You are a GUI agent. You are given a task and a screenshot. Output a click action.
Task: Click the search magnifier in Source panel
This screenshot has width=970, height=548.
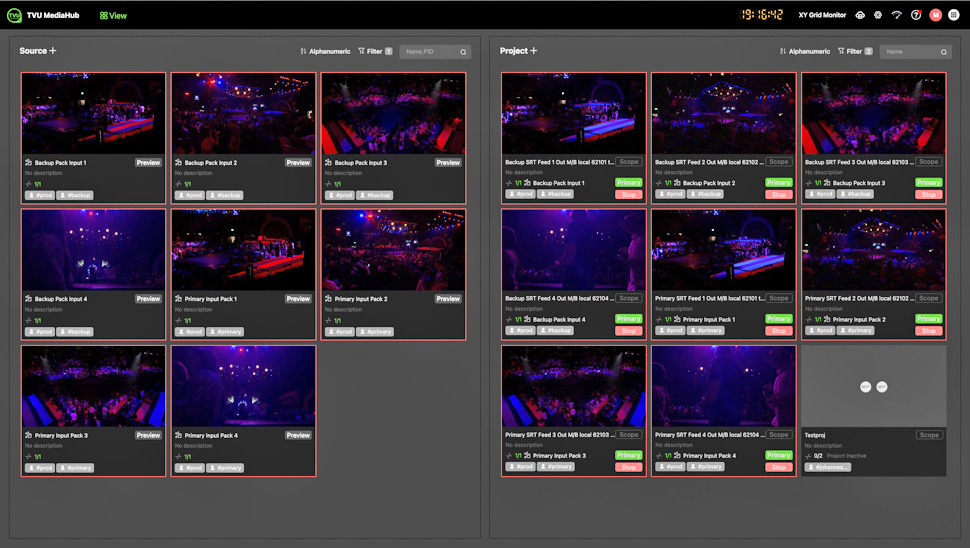[463, 52]
